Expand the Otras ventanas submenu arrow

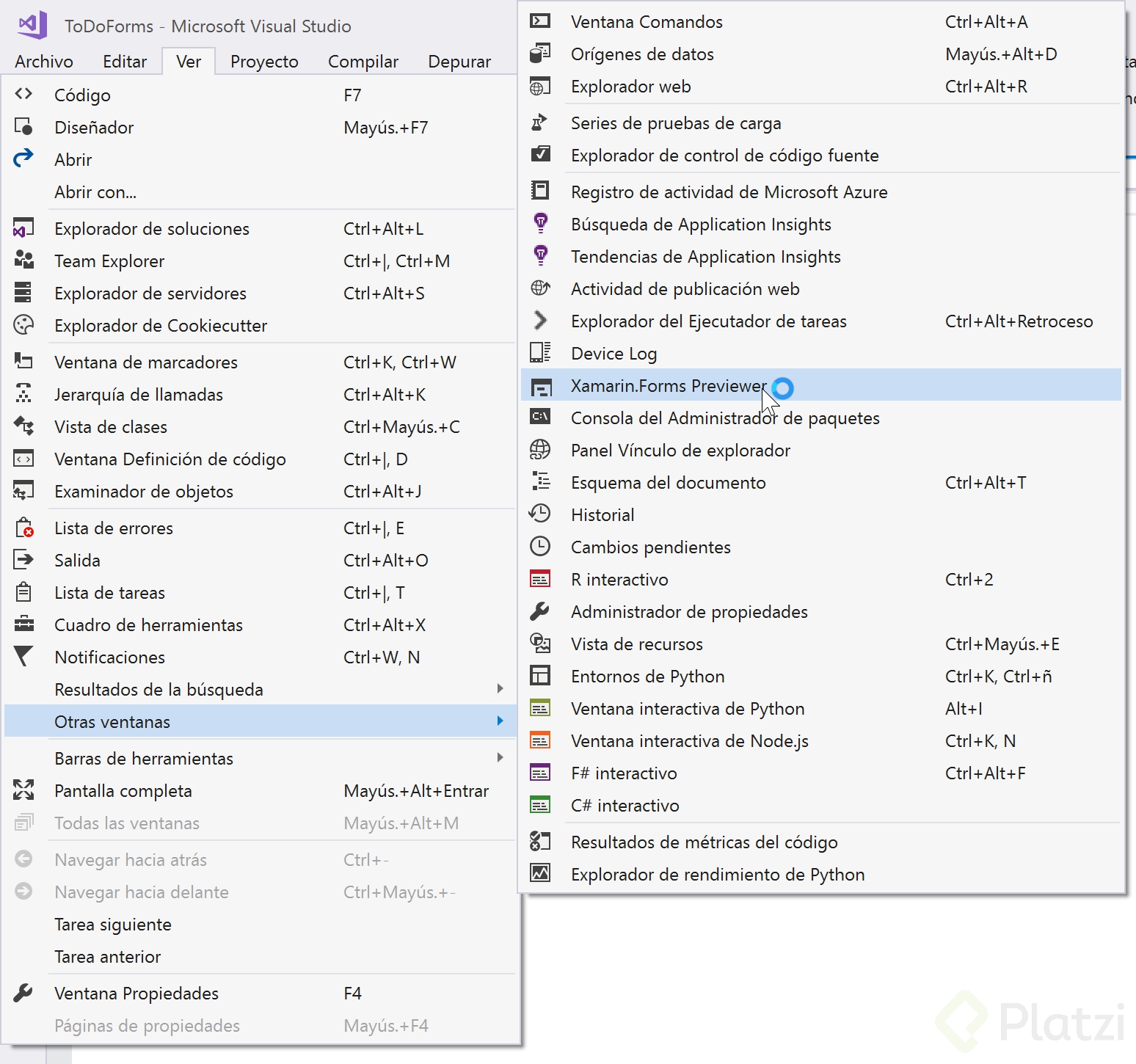coord(500,721)
